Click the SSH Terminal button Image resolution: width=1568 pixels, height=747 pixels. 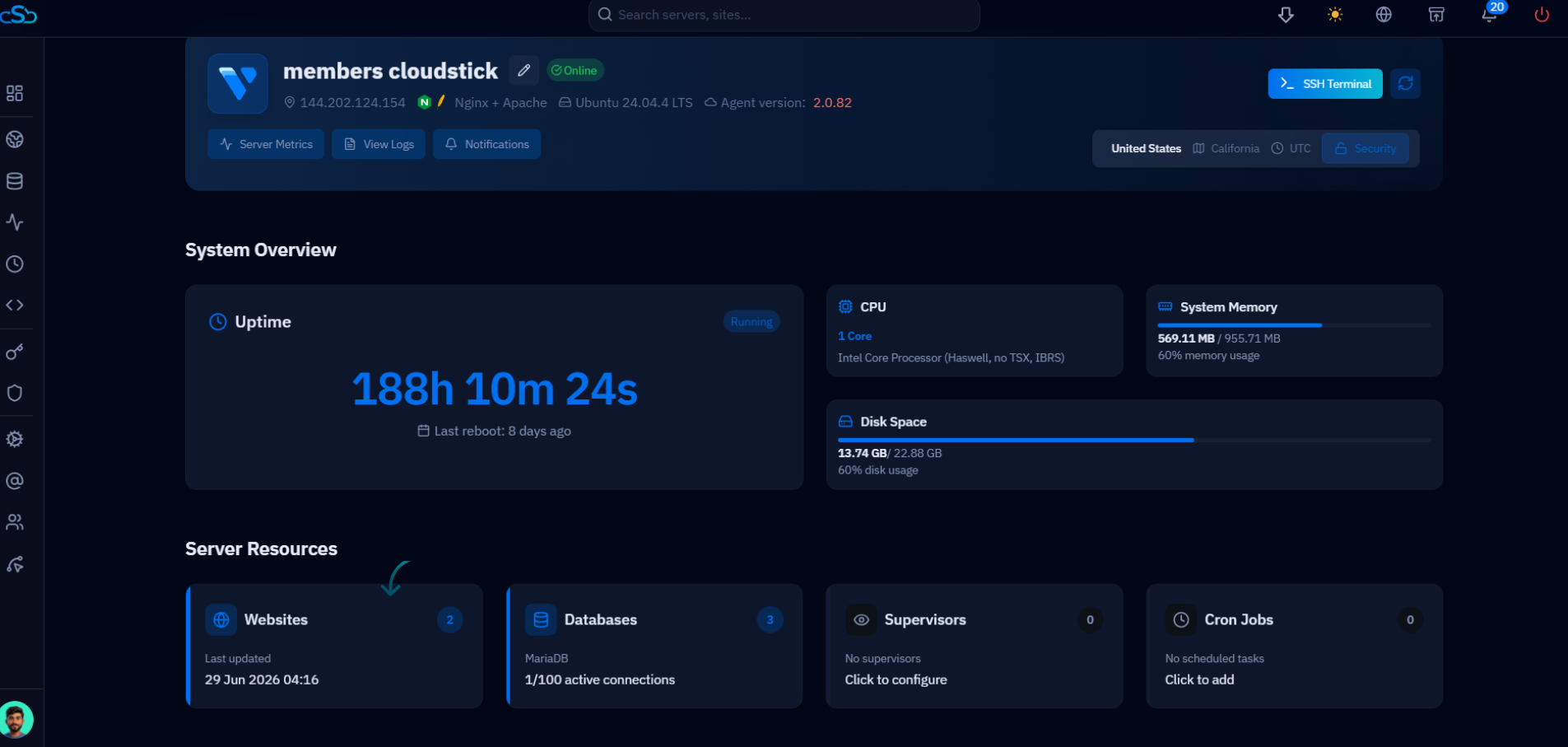1325,83
